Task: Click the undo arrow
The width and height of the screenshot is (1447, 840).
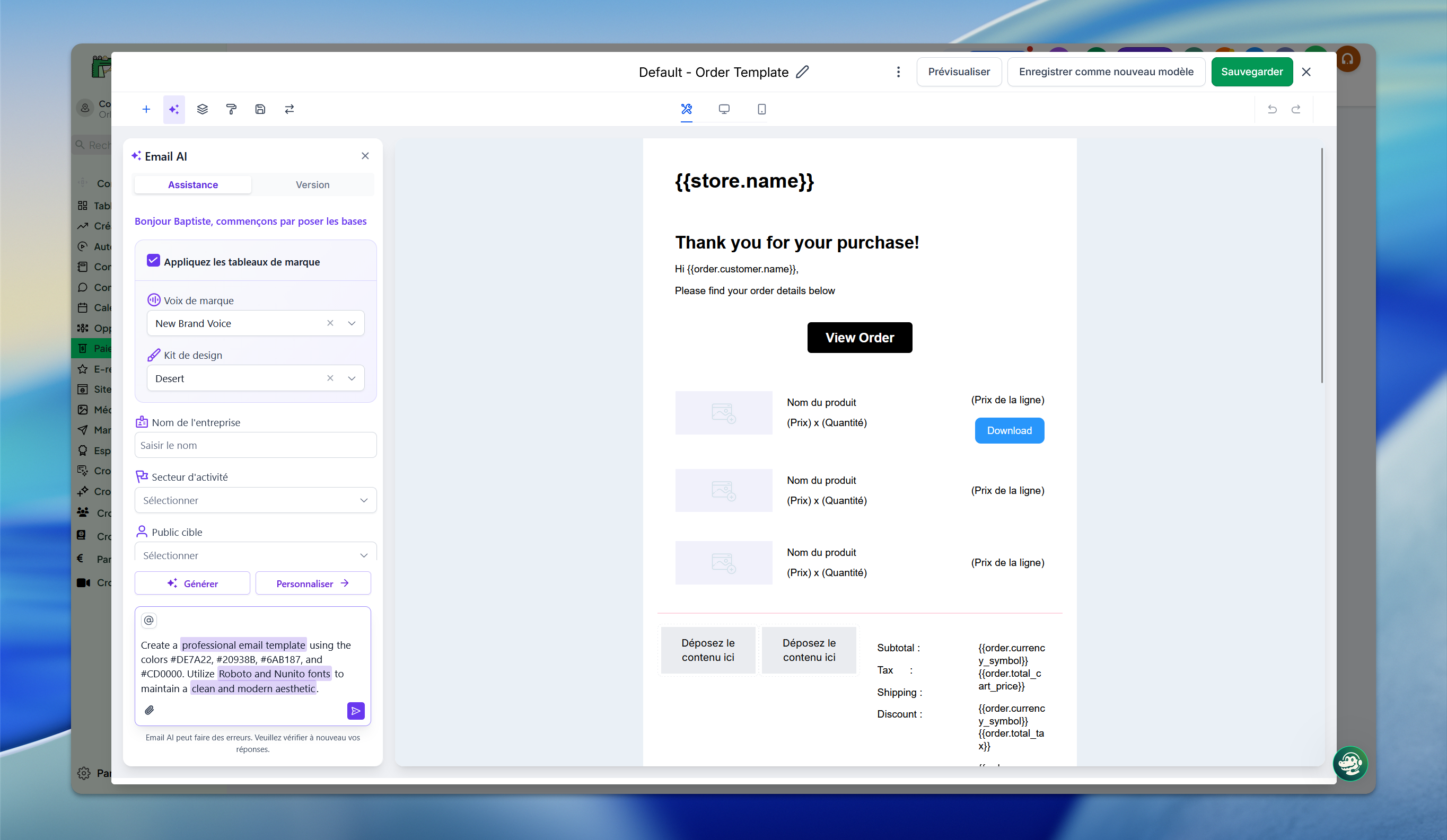Action: [x=1272, y=109]
